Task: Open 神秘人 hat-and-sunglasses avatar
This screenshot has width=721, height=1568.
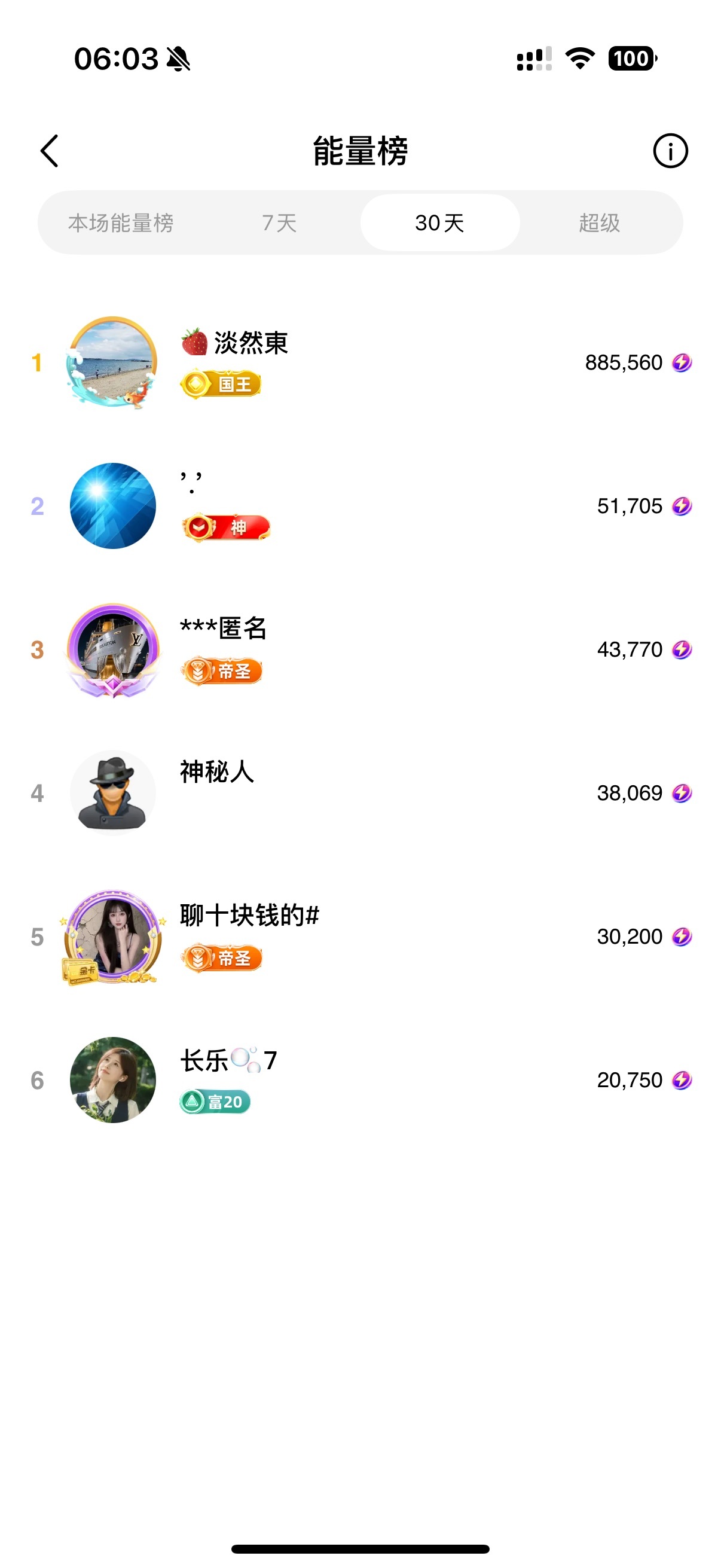Action: pos(112,792)
